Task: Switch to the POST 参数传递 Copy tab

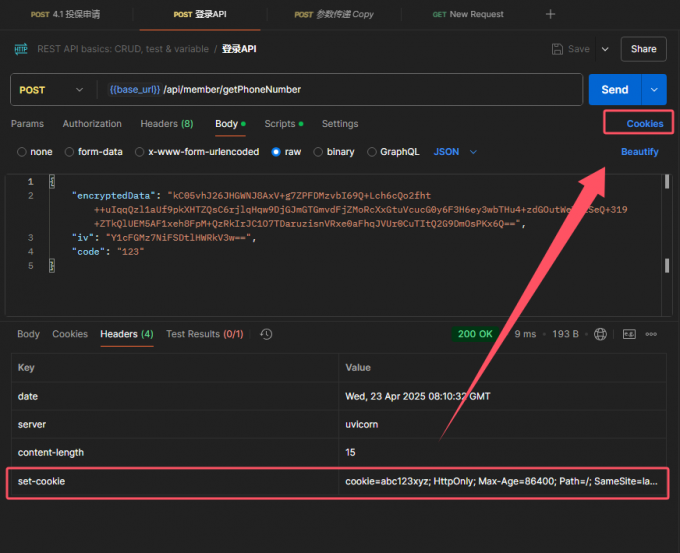Action: [334, 14]
